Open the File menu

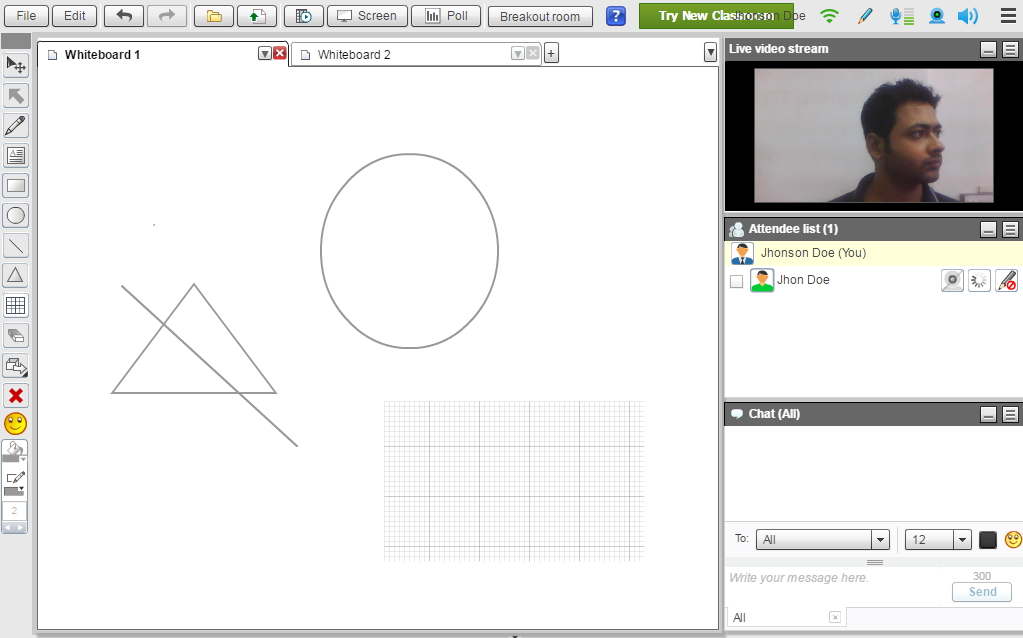(26, 16)
